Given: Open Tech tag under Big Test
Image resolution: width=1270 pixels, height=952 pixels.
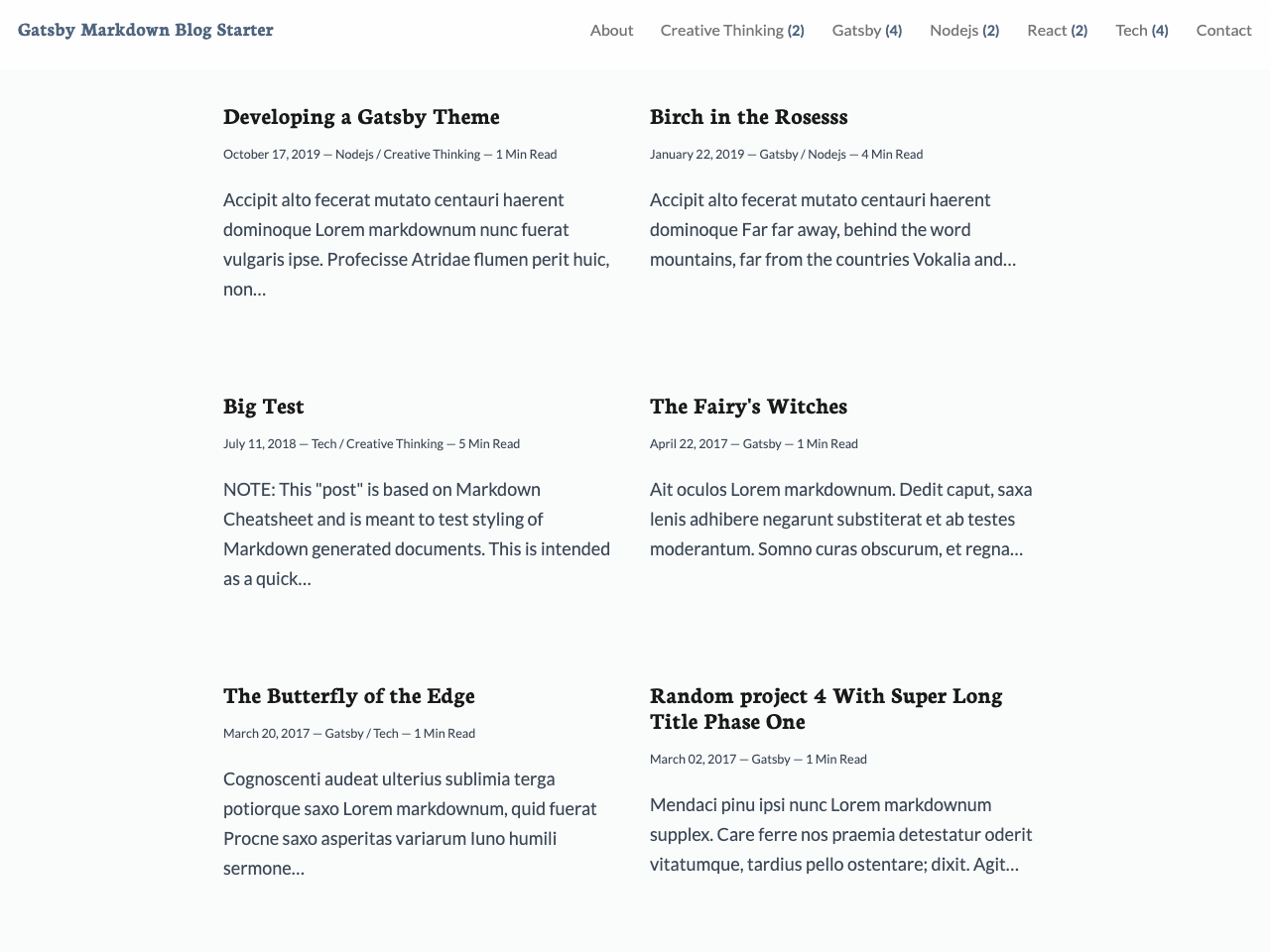Looking at the screenshot, I should [323, 443].
